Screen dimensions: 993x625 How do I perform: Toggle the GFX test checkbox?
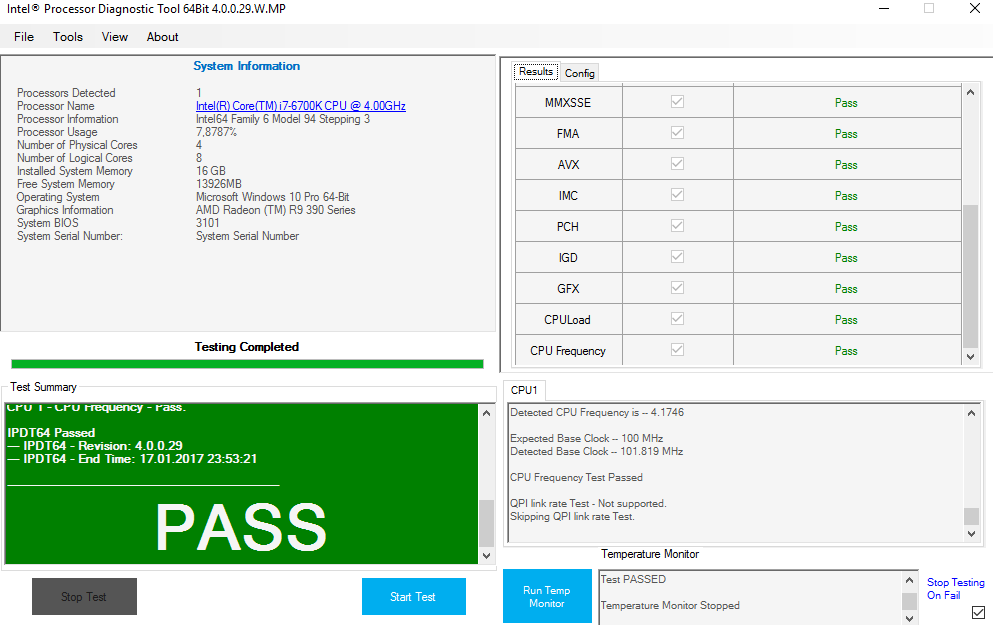point(678,288)
